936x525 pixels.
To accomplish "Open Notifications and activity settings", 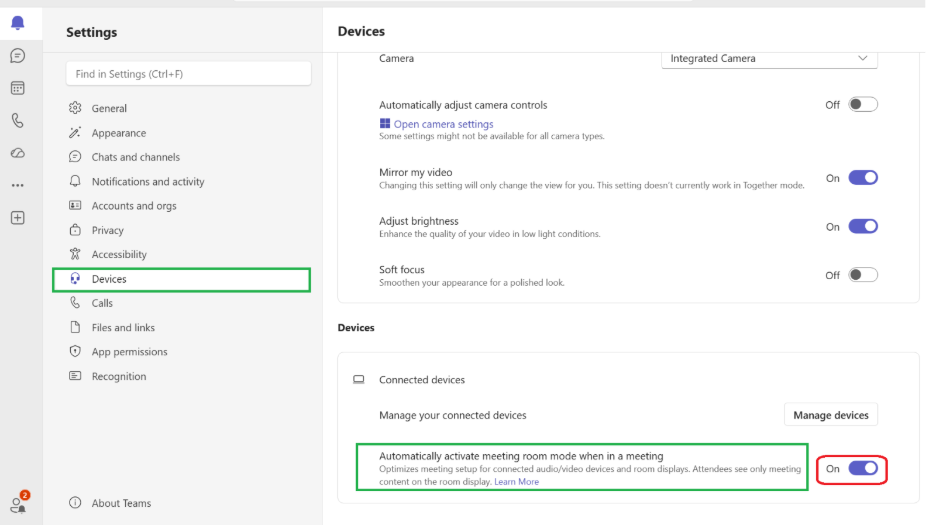I will (148, 182).
